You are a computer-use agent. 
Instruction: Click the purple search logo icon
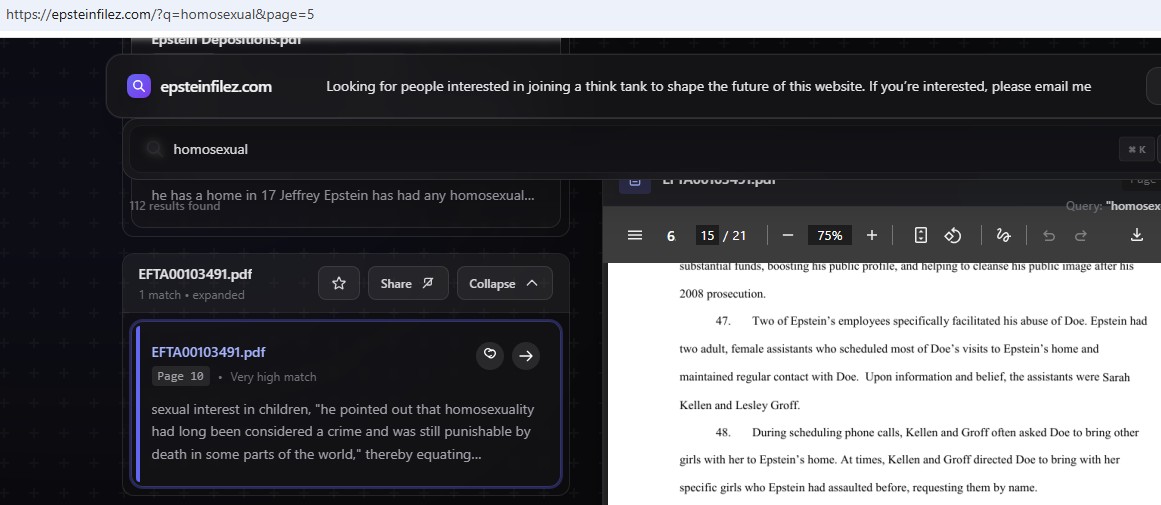point(139,86)
